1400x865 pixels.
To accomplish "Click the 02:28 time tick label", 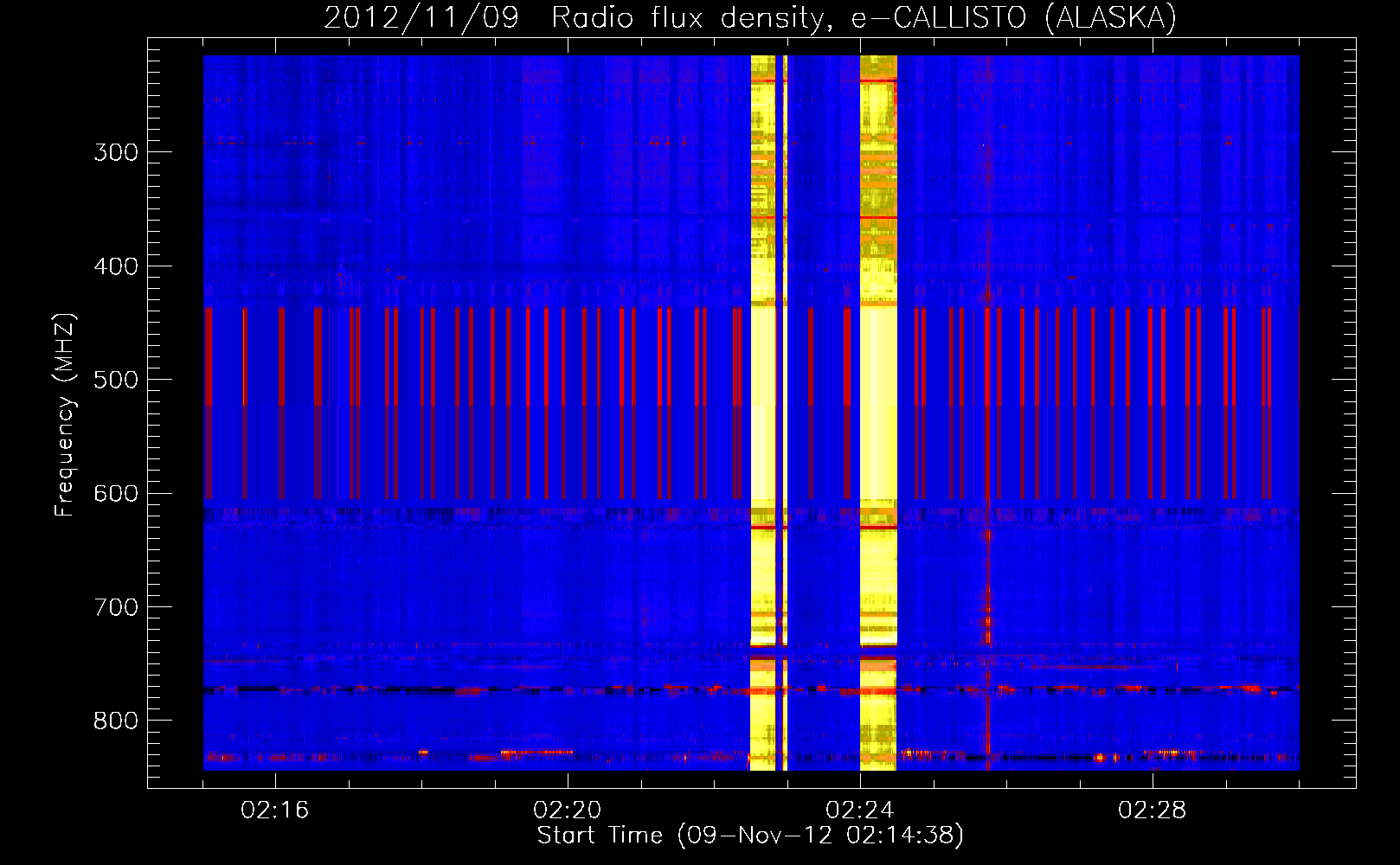I will [x=1153, y=811].
